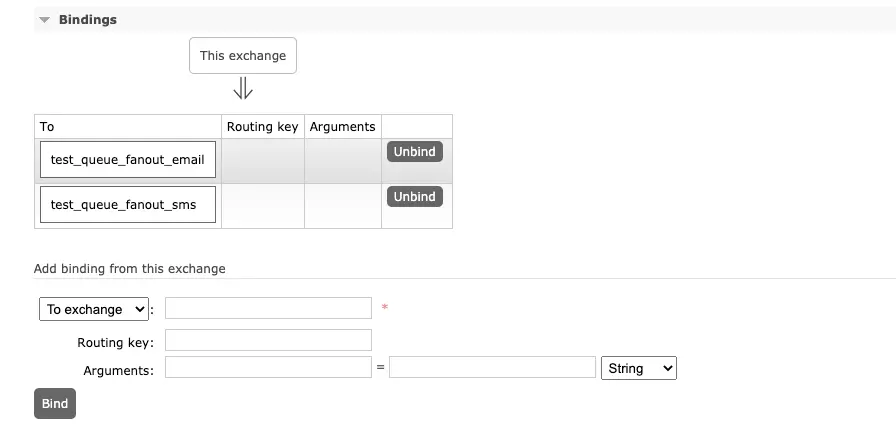Viewport: 896px width, 429px height.
Task: Click the To column header
Action: [47, 127]
